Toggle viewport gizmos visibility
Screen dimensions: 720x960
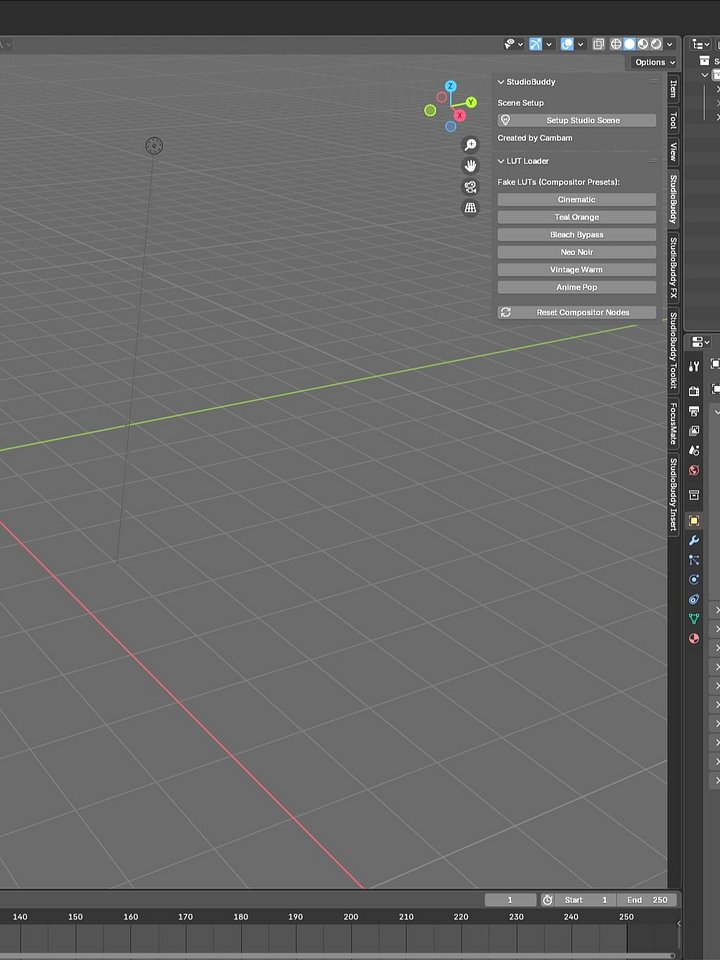pos(535,44)
